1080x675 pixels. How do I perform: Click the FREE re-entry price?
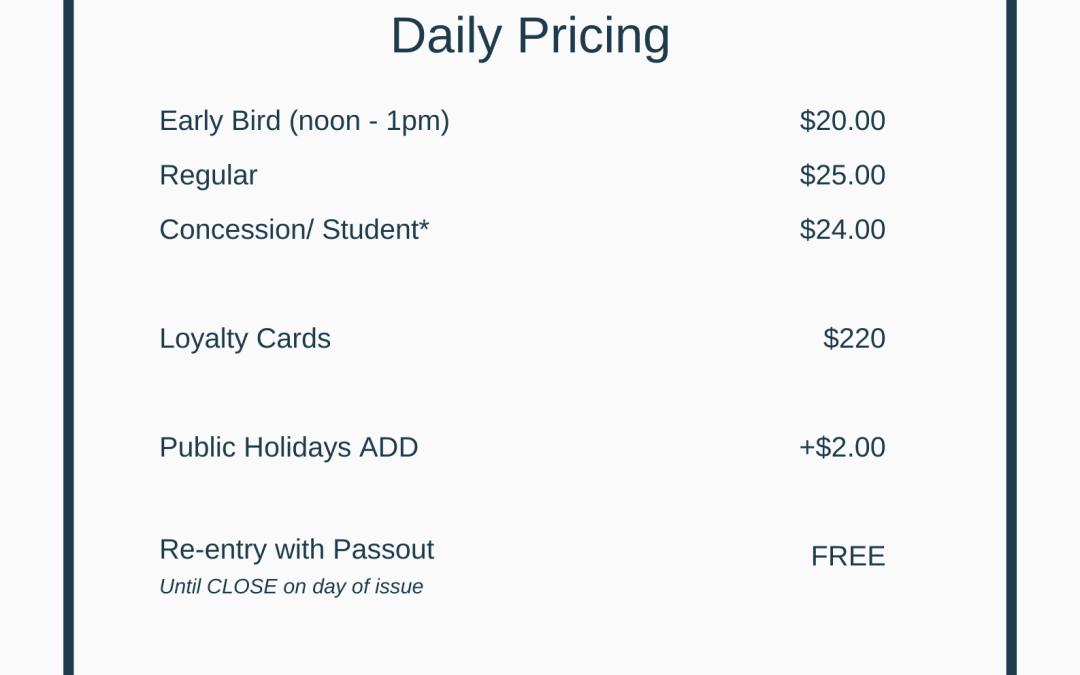pyautogui.click(x=848, y=556)
